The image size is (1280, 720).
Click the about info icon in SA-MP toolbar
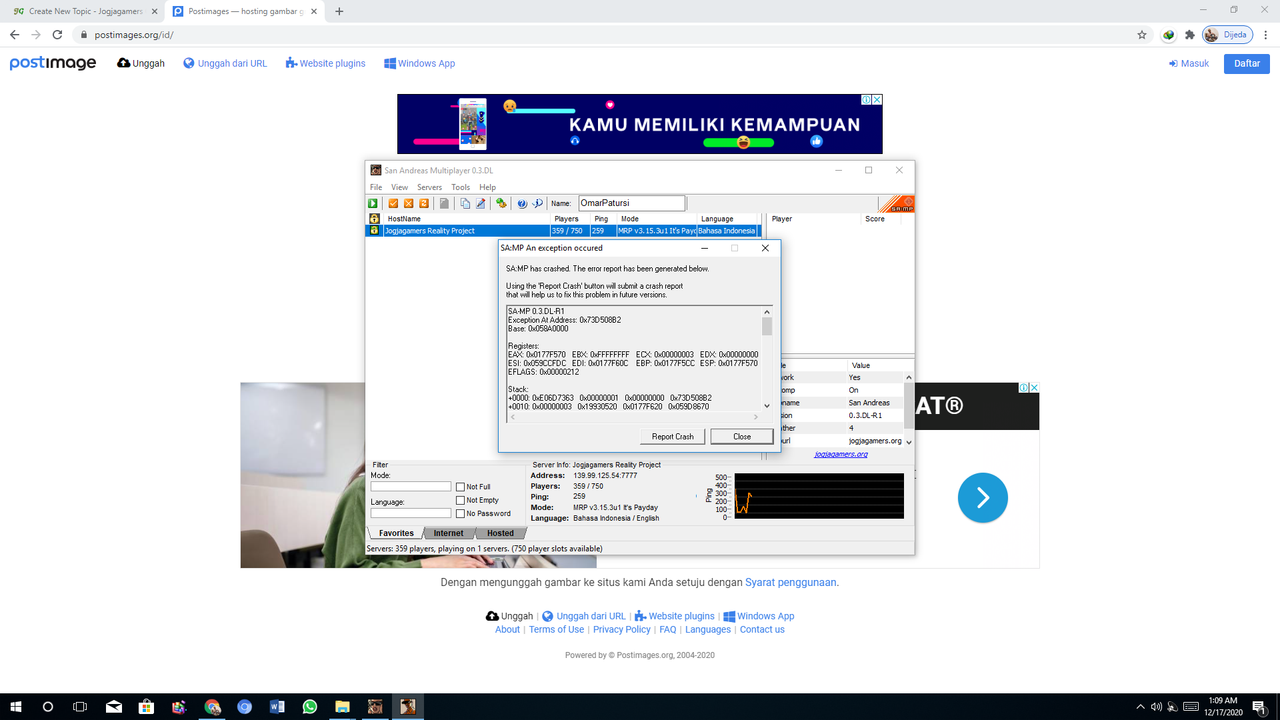(537, 203)
